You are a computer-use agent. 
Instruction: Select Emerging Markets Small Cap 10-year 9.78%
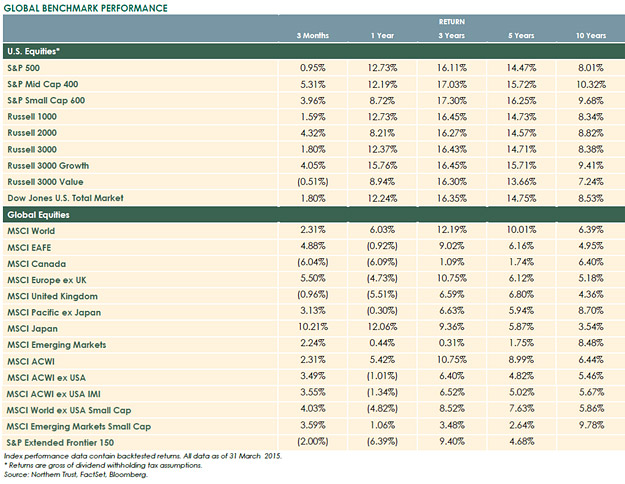[x=591, y=425]
